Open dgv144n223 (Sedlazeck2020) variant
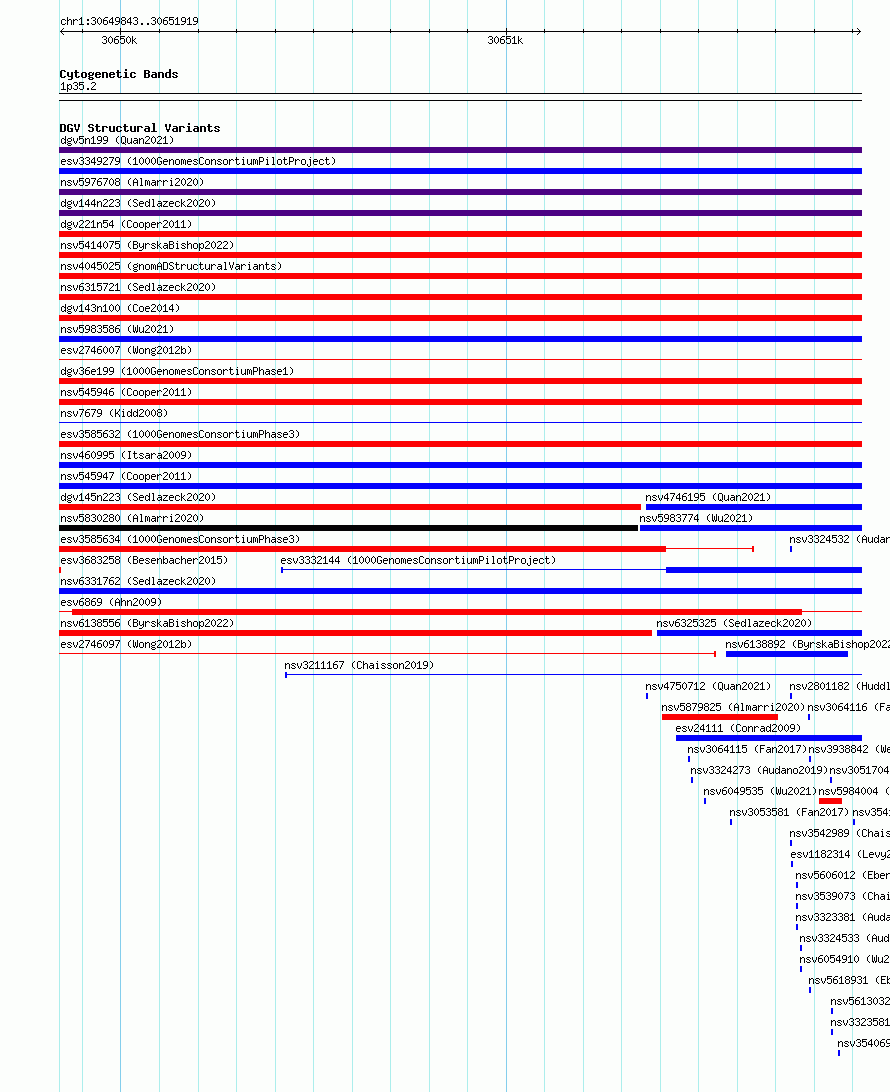 click(138, 203)
